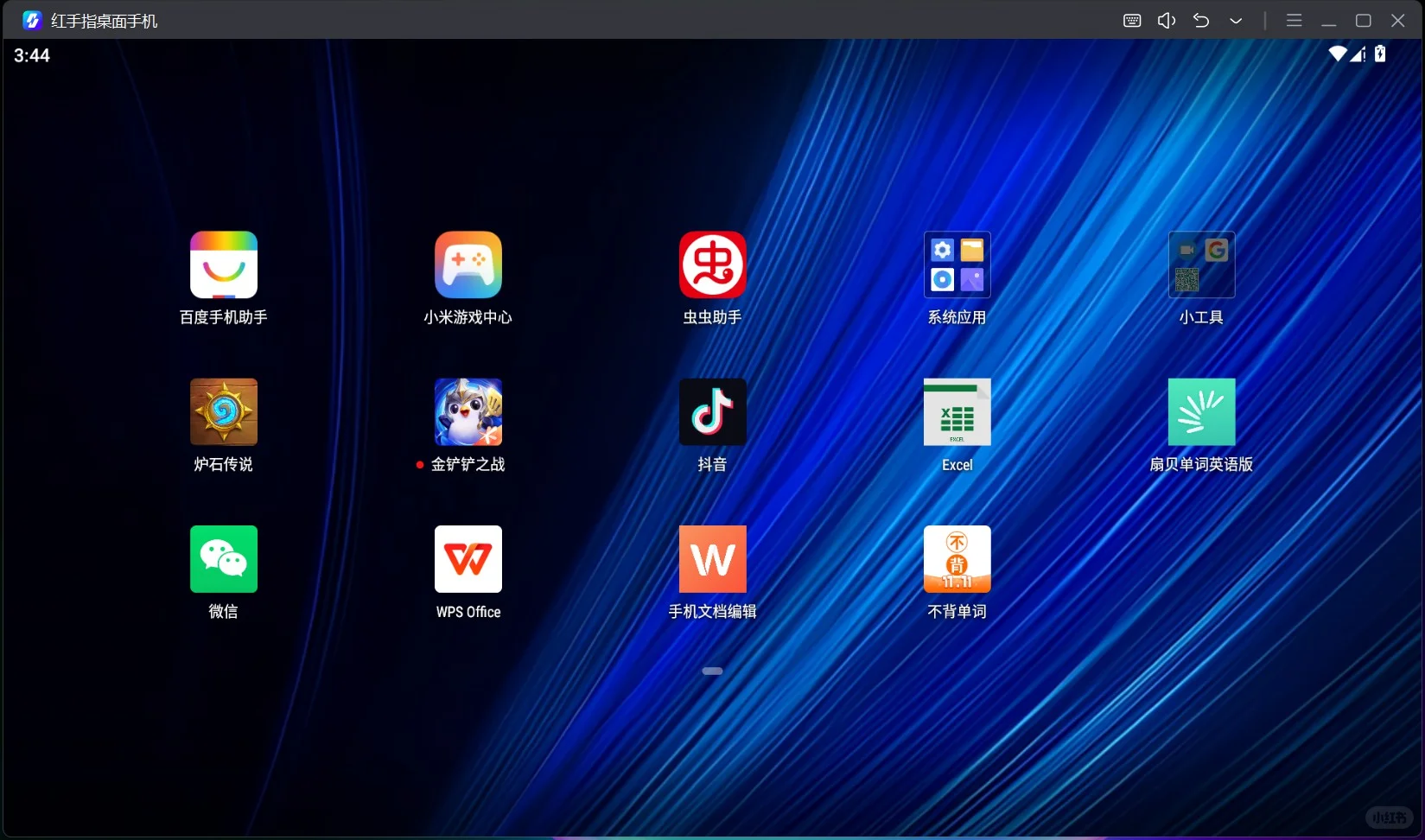Image resolution: width=1425 pixels, height=840 pixels.
Task: Tap the battery status icon
Action: pos(1380,54)
